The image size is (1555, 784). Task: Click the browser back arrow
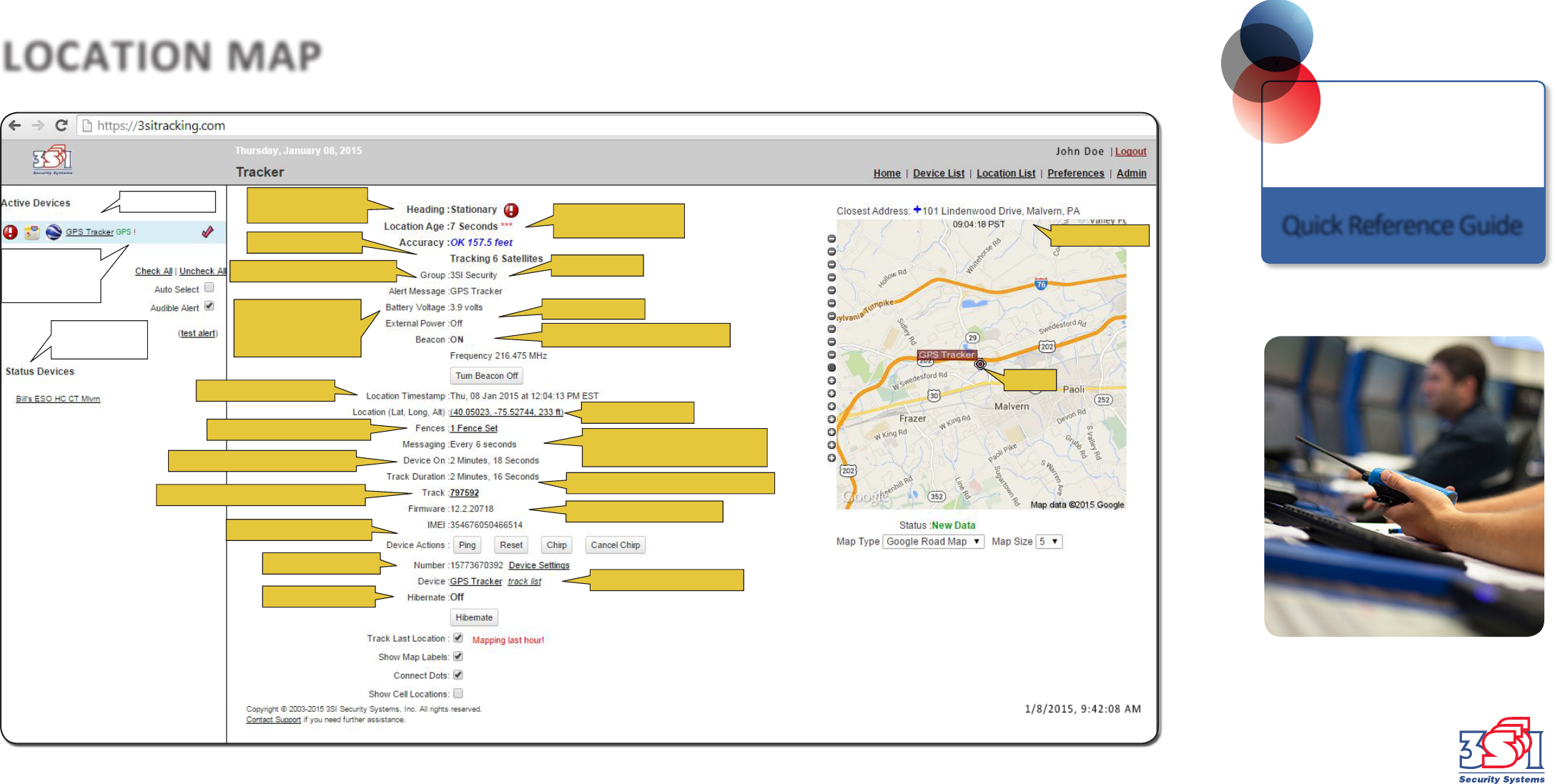[x=15, y=126]
